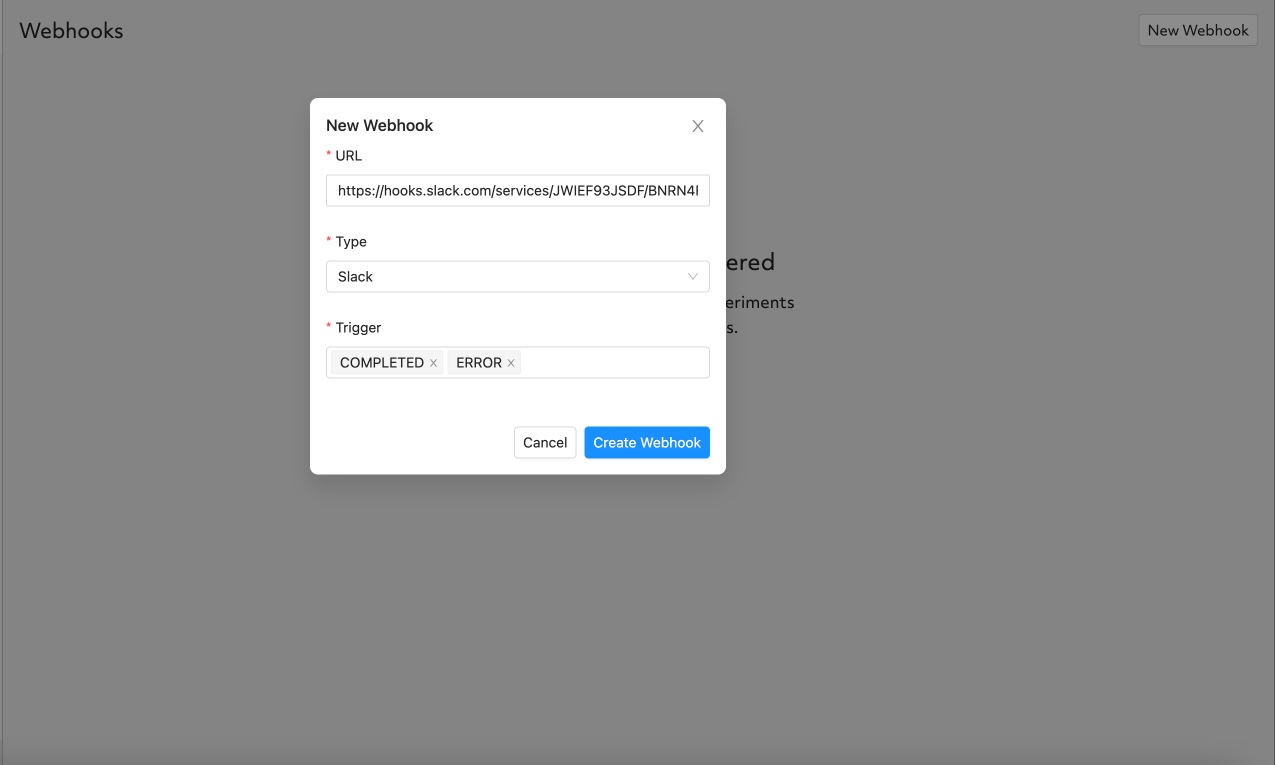Click the selected Slack type value
The height and width of the screenshot is (765, 1275).
[355, 277]
